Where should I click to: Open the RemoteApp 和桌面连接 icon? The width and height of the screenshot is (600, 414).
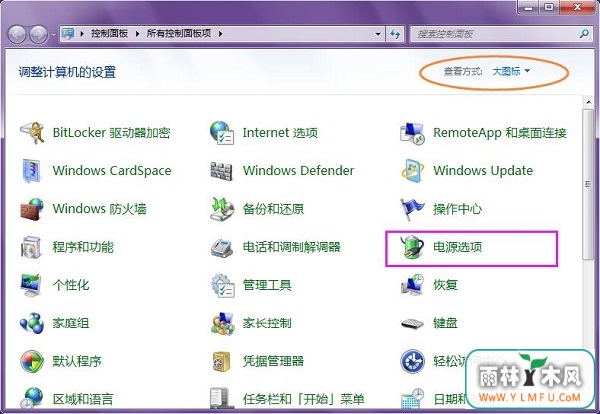(412, 133)
